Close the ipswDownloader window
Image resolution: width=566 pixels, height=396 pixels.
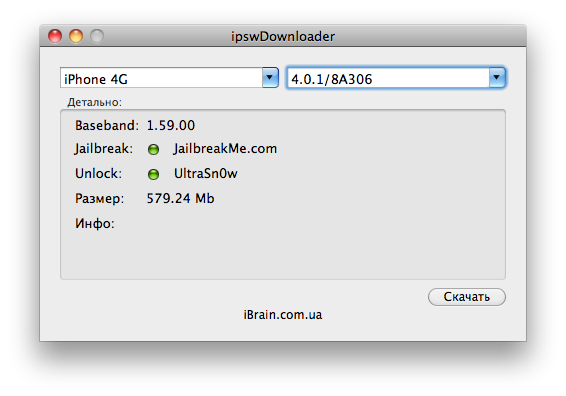pos(55,36)
